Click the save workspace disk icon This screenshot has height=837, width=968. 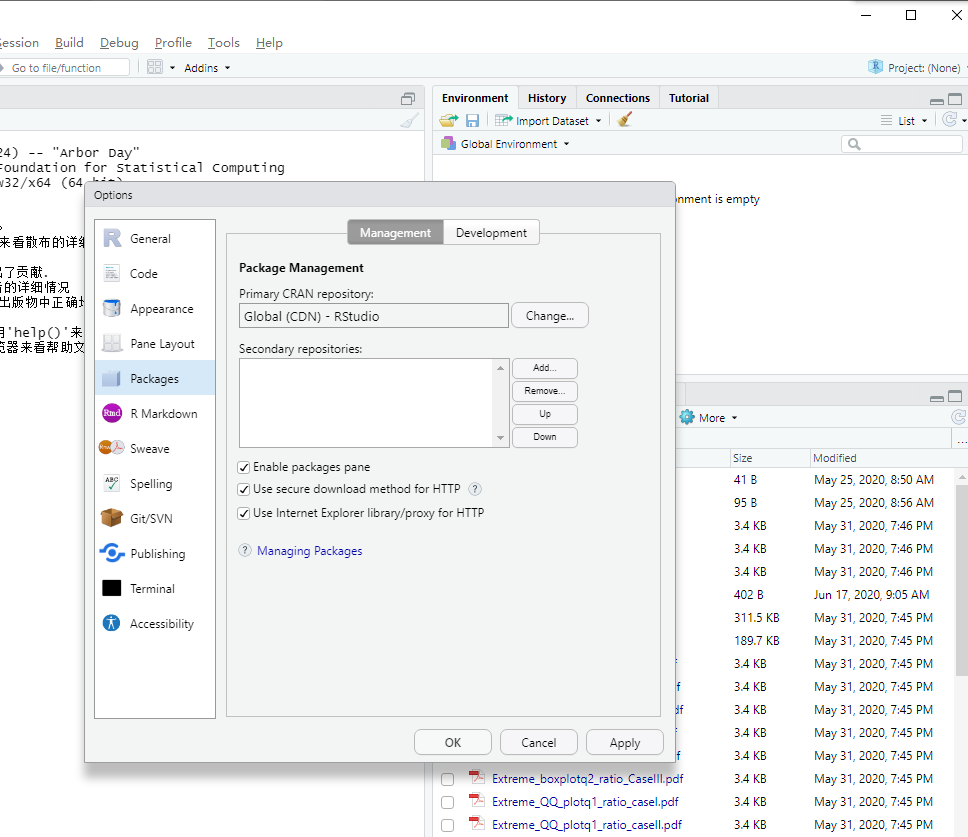(472, 120)
